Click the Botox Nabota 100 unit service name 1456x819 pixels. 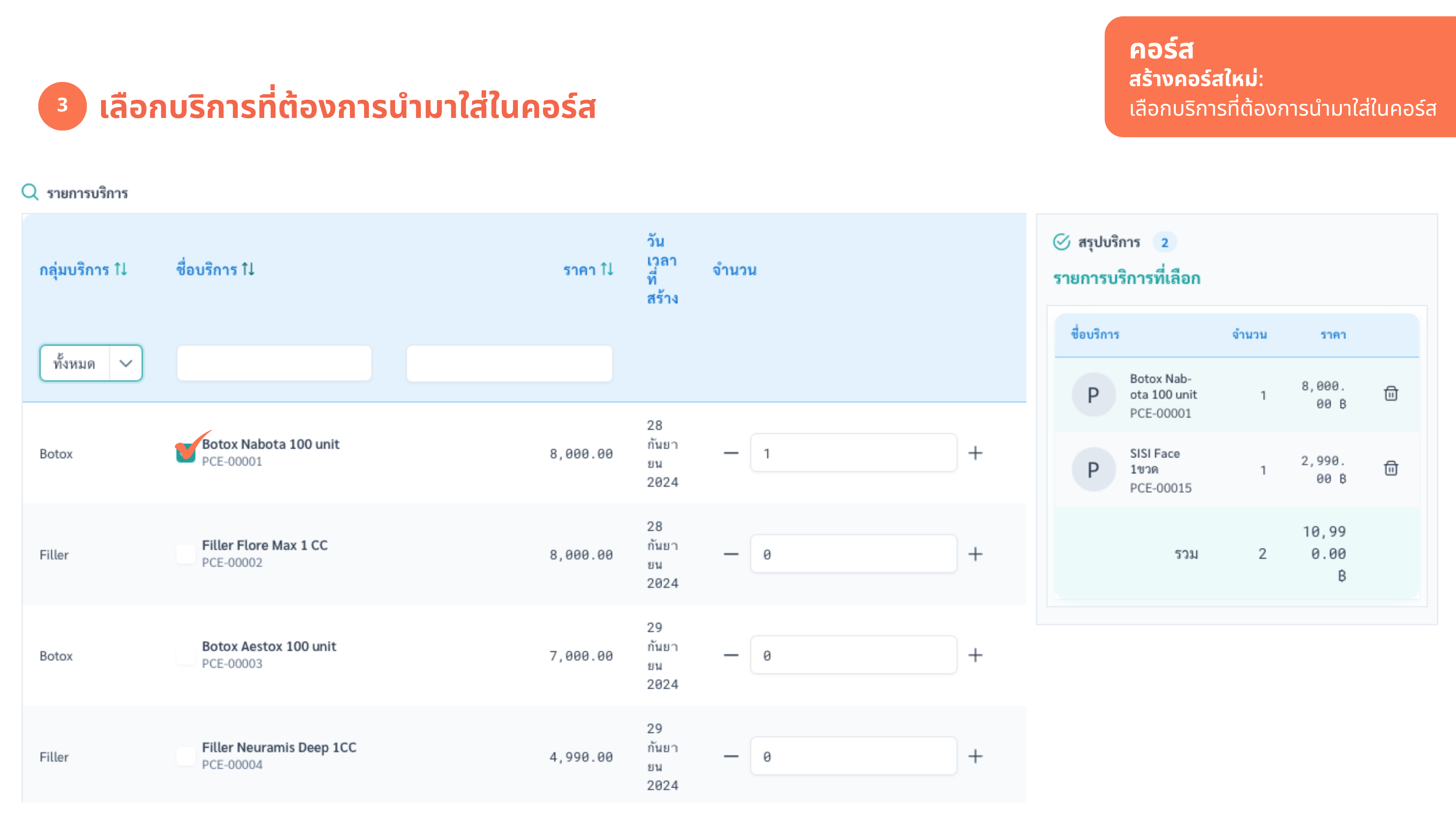pyautogui.click(x=271, y=444)
